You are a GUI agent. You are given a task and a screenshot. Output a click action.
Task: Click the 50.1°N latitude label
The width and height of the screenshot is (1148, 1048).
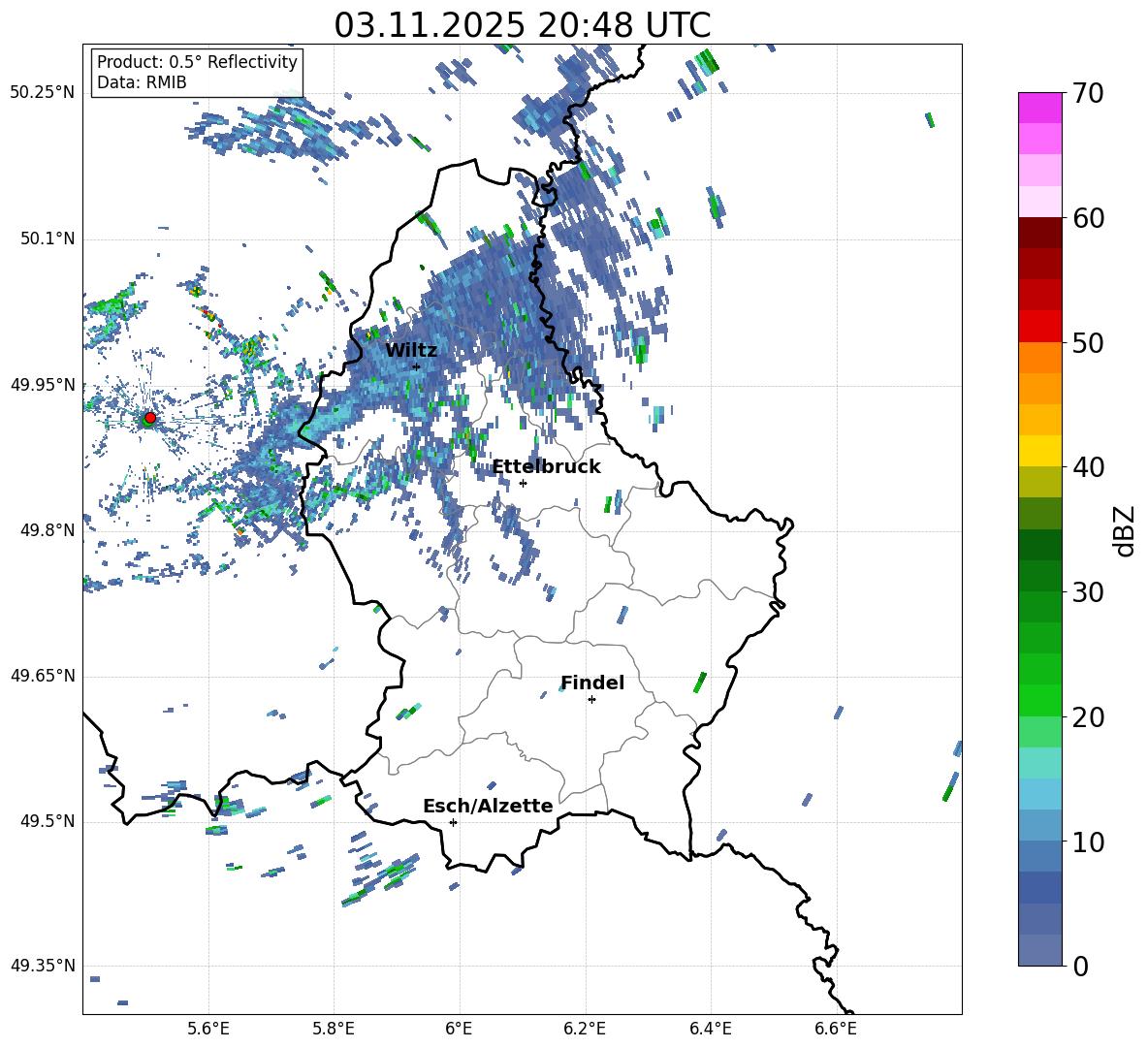point(48,239)
